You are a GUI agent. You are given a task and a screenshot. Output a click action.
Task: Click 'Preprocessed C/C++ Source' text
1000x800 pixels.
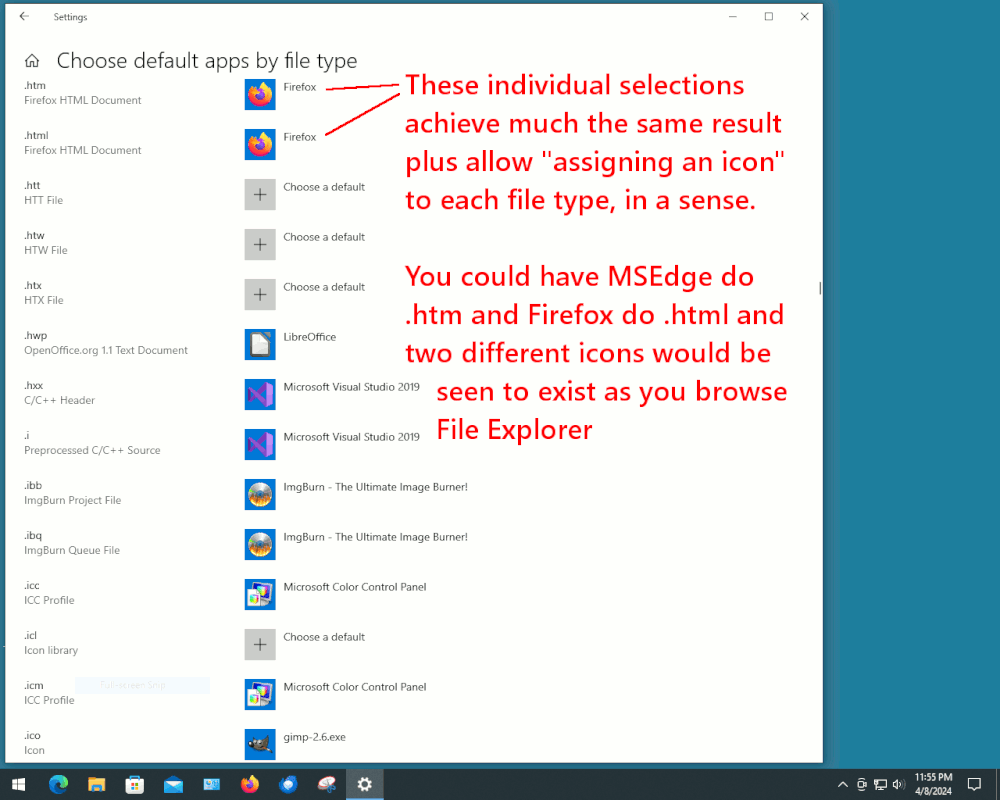pyautogui.click(x=92, y=450)
